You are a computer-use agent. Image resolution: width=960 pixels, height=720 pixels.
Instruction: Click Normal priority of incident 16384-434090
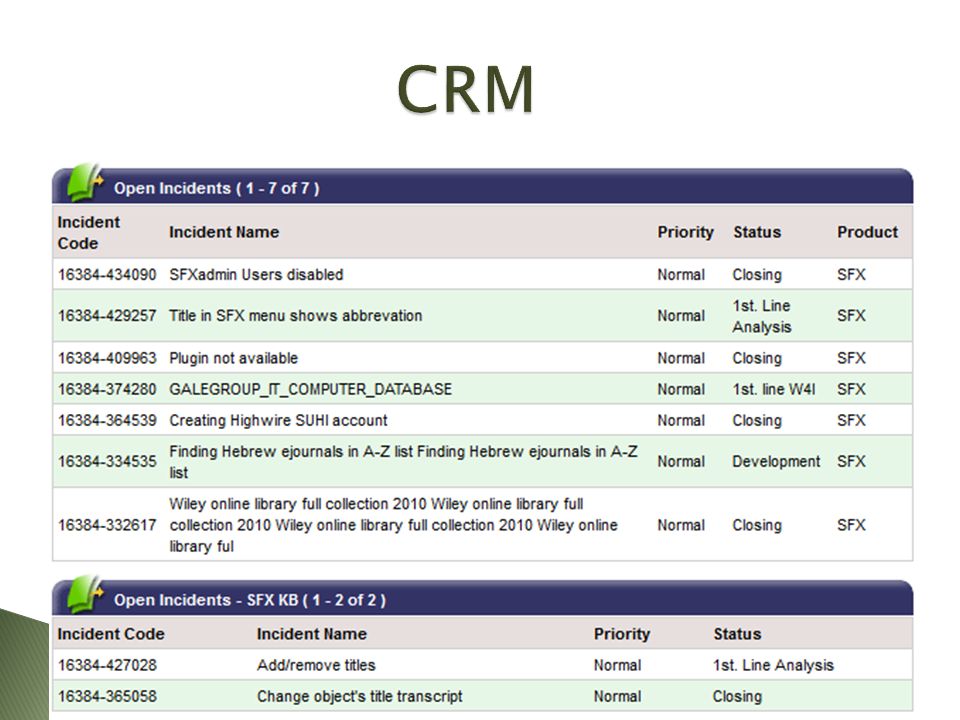[681, 275]
